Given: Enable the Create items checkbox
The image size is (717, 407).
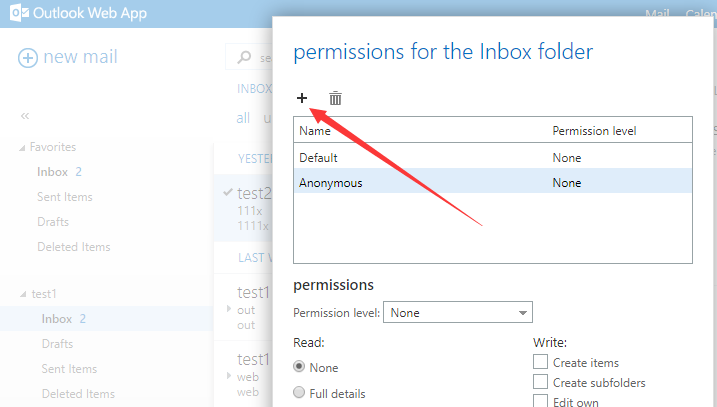Looking at the screenshot, I should (x=540, y=362).
